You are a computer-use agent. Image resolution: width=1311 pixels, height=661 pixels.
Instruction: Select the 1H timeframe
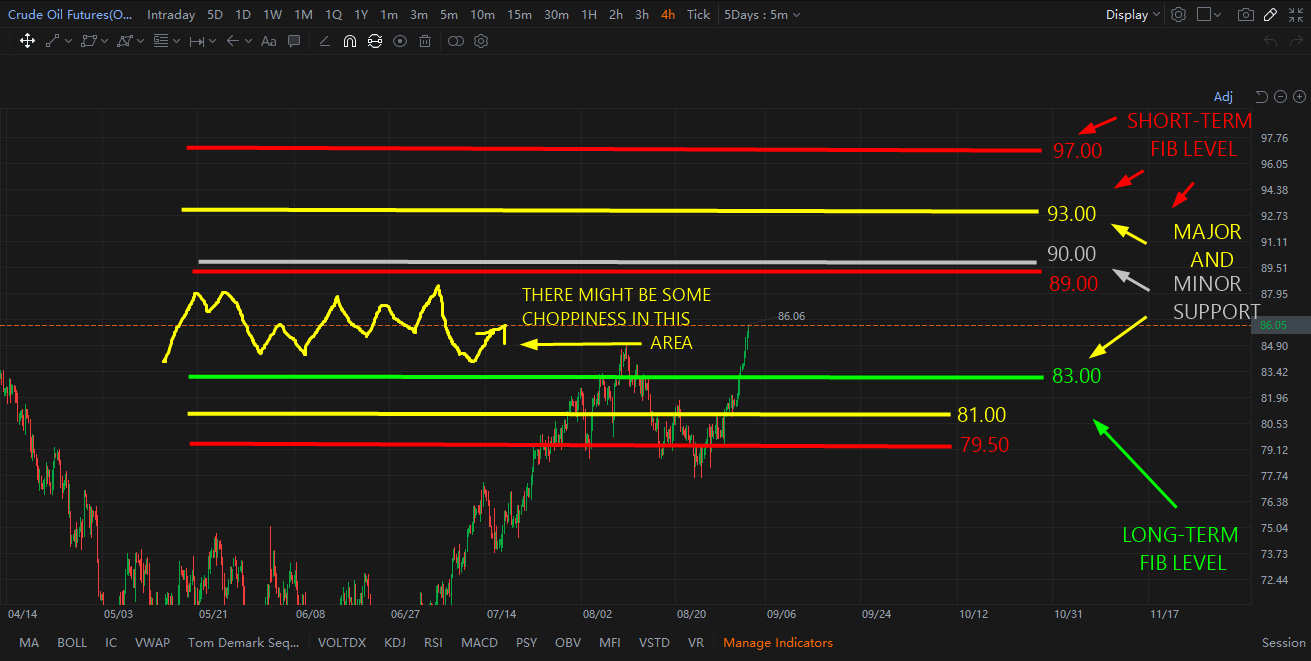(x=589, y=15)
